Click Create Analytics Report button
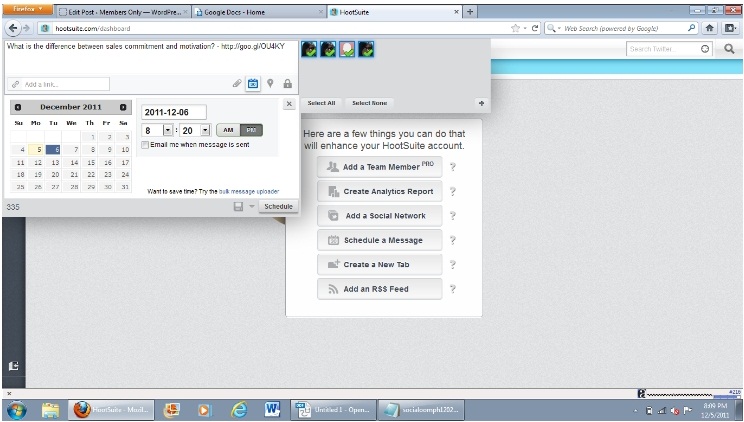 pos(380,191)
